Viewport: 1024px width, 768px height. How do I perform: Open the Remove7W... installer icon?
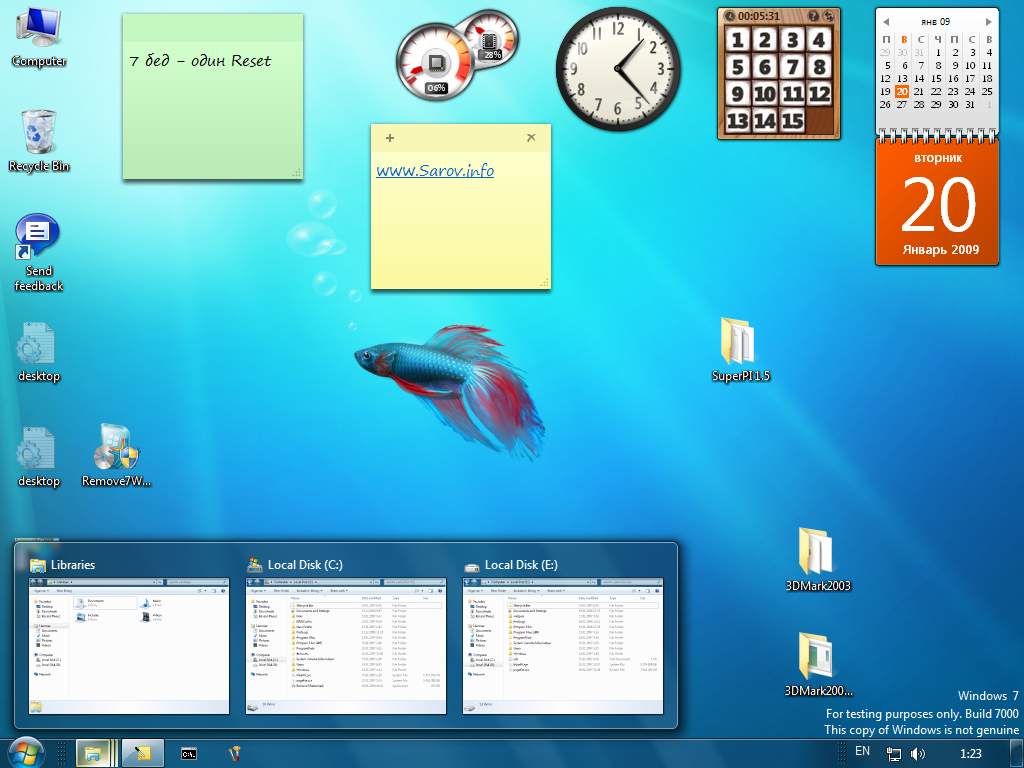tap(116, 448)
